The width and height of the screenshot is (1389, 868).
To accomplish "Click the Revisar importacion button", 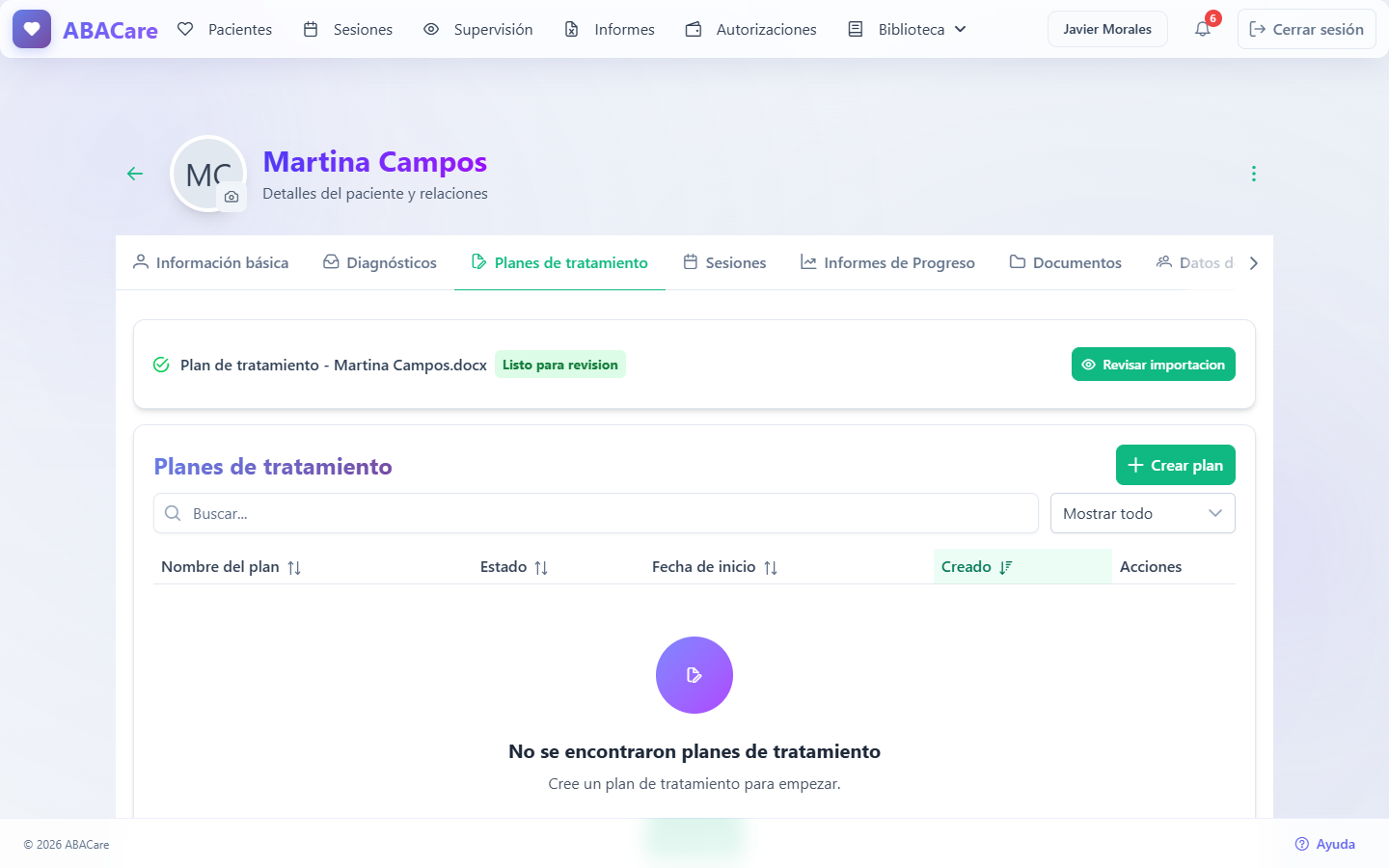I will [x=1154, y=365].
